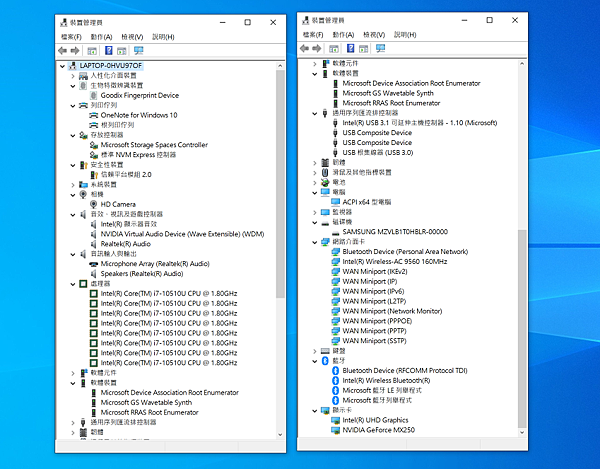This screenshot has height=469, width=600.
Task: Select Intel(R) USB 3.1 host controller entry
Action: tap(419, 123)
